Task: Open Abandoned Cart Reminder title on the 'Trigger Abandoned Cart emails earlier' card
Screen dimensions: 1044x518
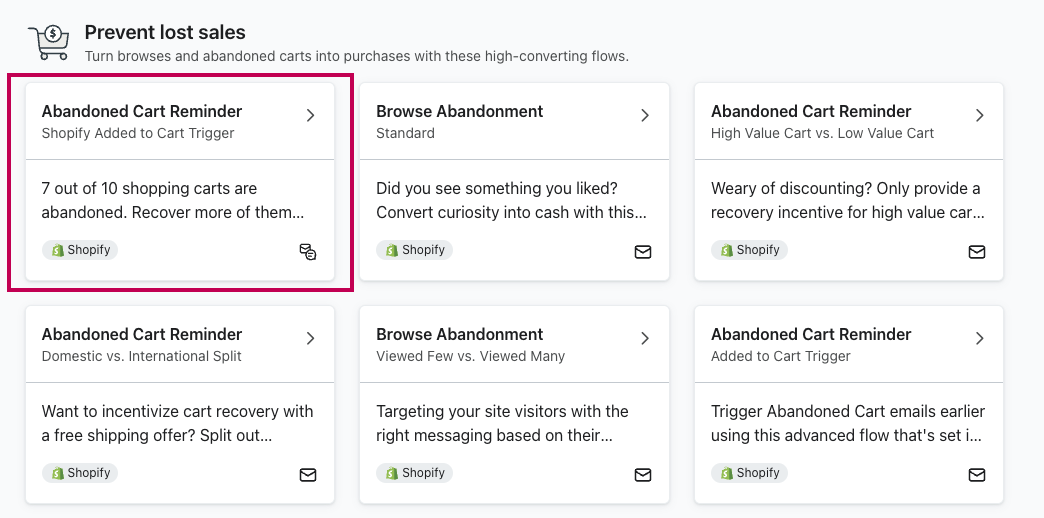Action: 811,334
